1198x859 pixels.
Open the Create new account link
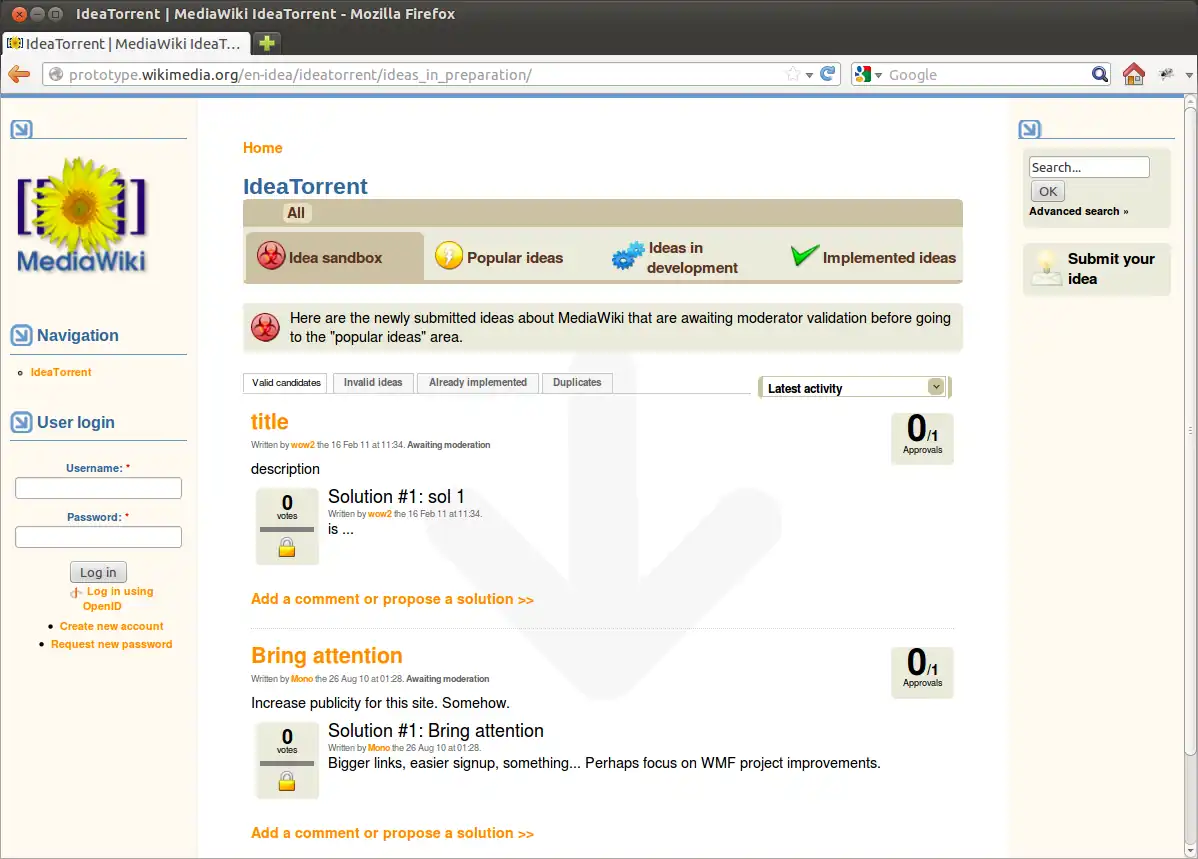[x=111, y=625]
